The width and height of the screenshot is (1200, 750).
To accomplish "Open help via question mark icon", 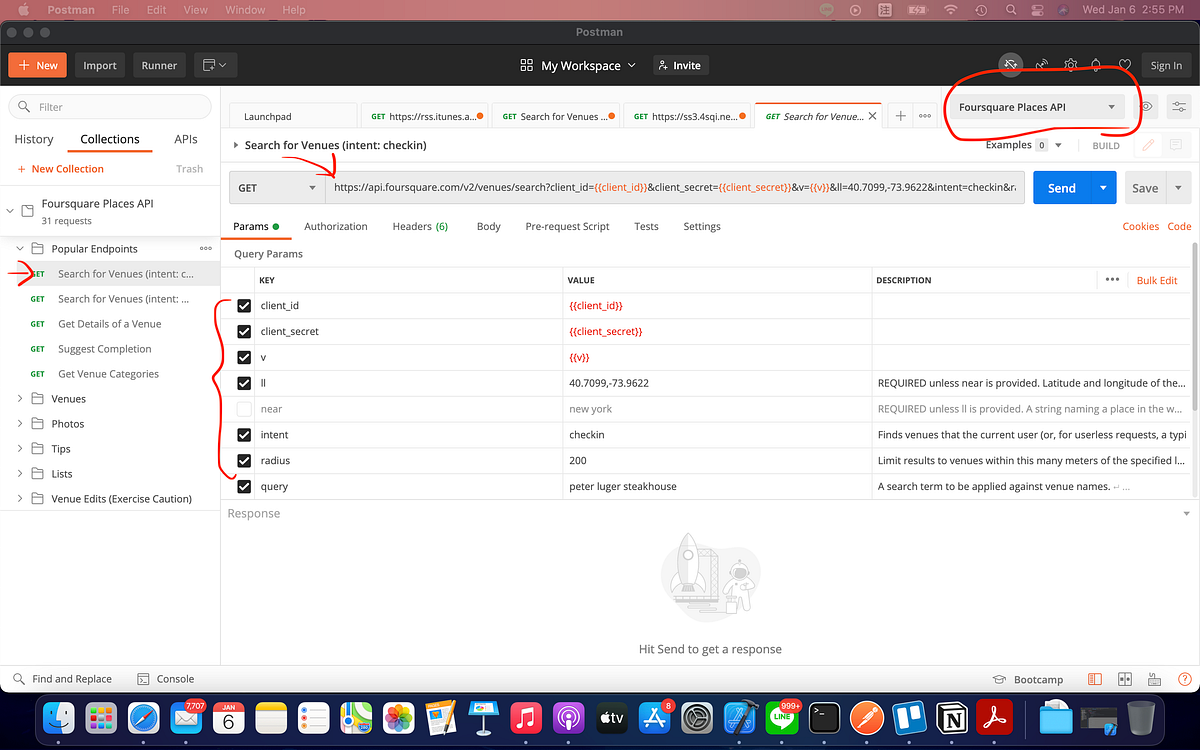I will pos(1184,679).
